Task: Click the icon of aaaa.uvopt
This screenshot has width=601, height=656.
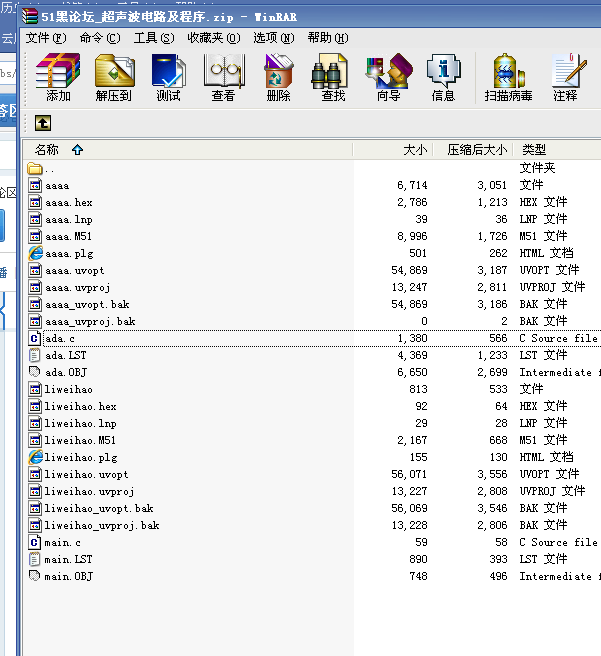Action: click(x=35, y=270)
